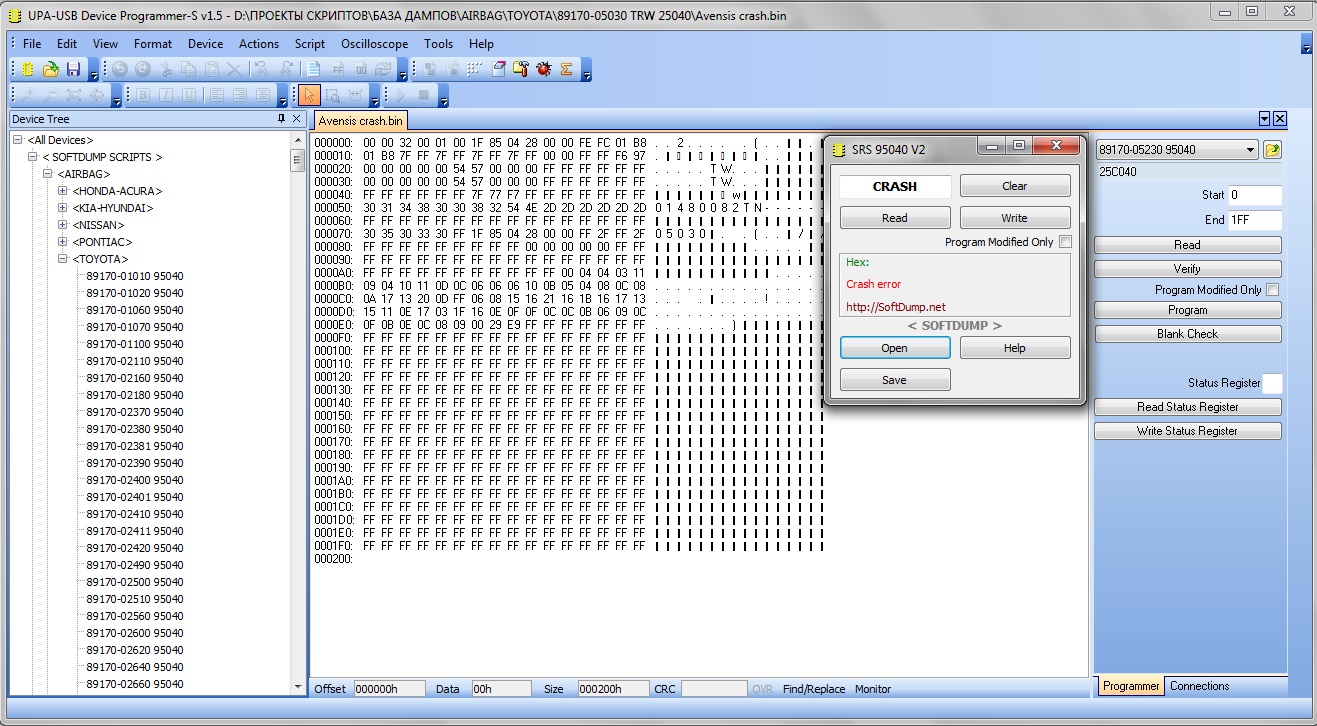Click the new device chip icon
The height and width of the screenshot is (726, 1317).
click(28, 69)
